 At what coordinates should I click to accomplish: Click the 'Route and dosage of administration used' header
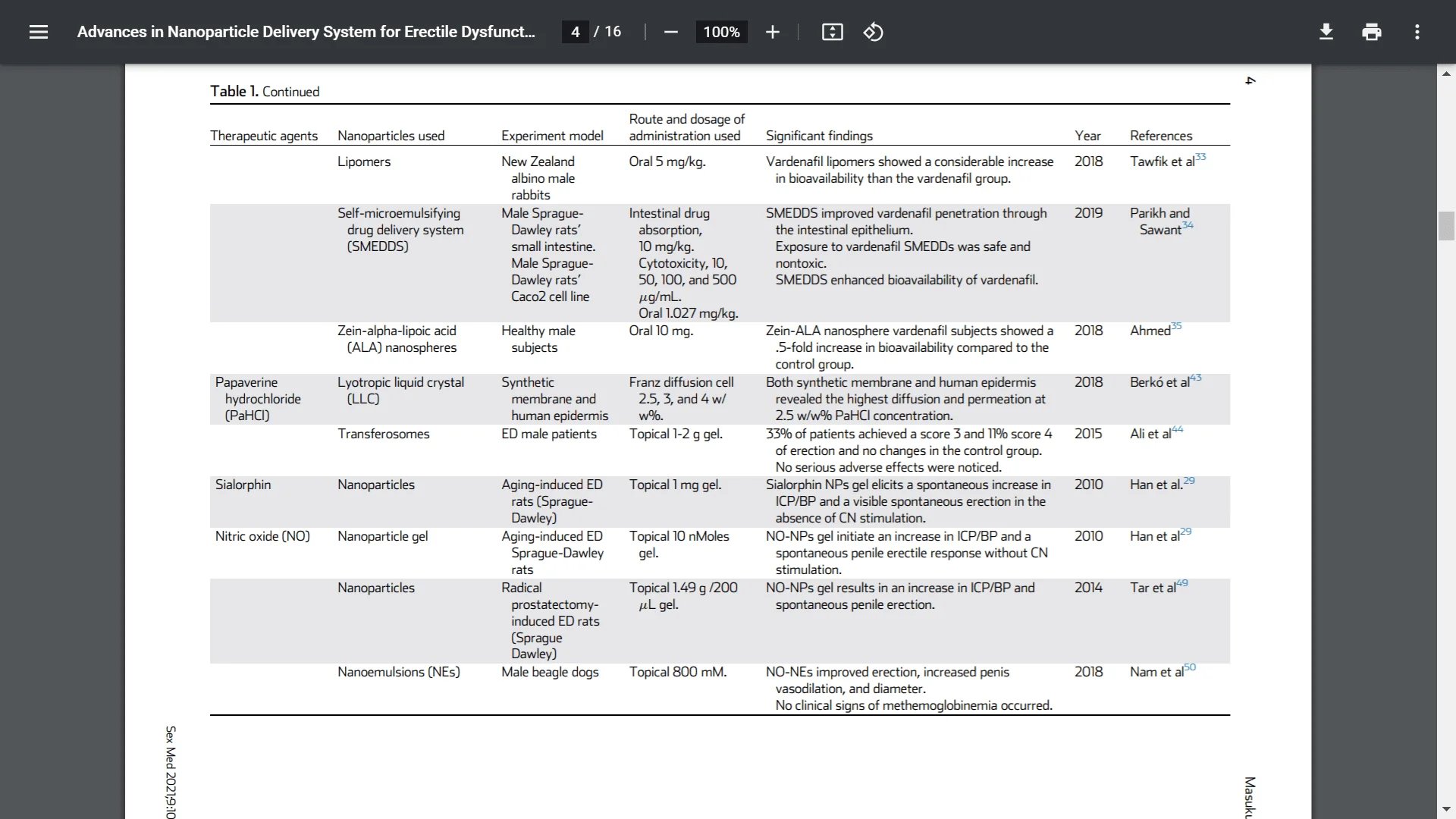(x=687, y=127)
